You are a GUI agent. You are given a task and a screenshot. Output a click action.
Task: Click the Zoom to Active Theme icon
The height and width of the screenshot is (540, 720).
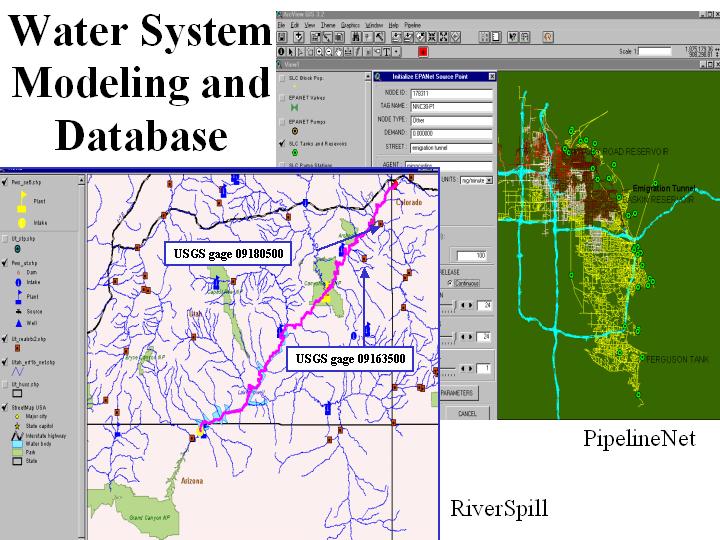coord(408,37)
